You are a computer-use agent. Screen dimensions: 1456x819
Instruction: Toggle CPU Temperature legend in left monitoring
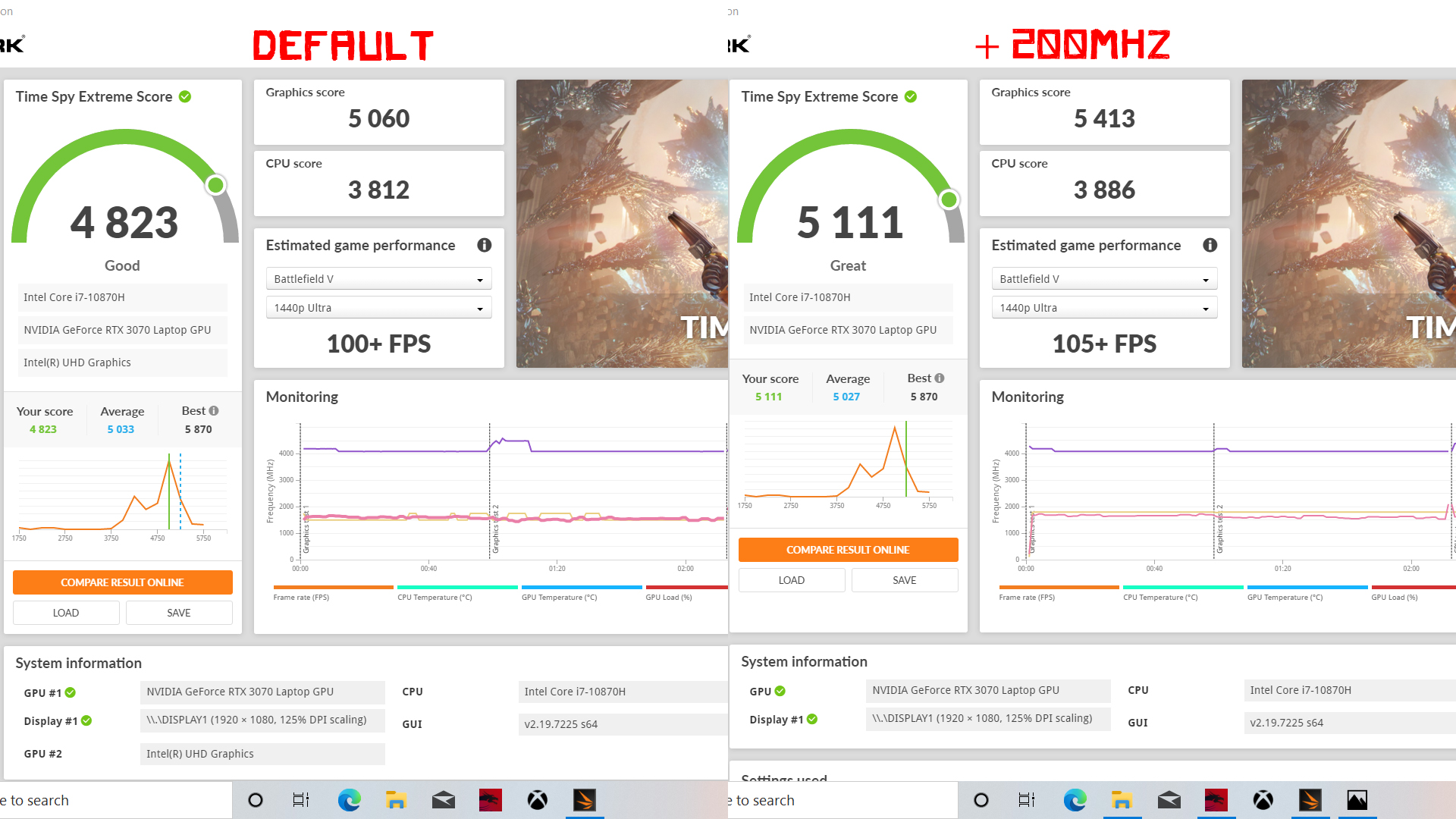point(457,593)
